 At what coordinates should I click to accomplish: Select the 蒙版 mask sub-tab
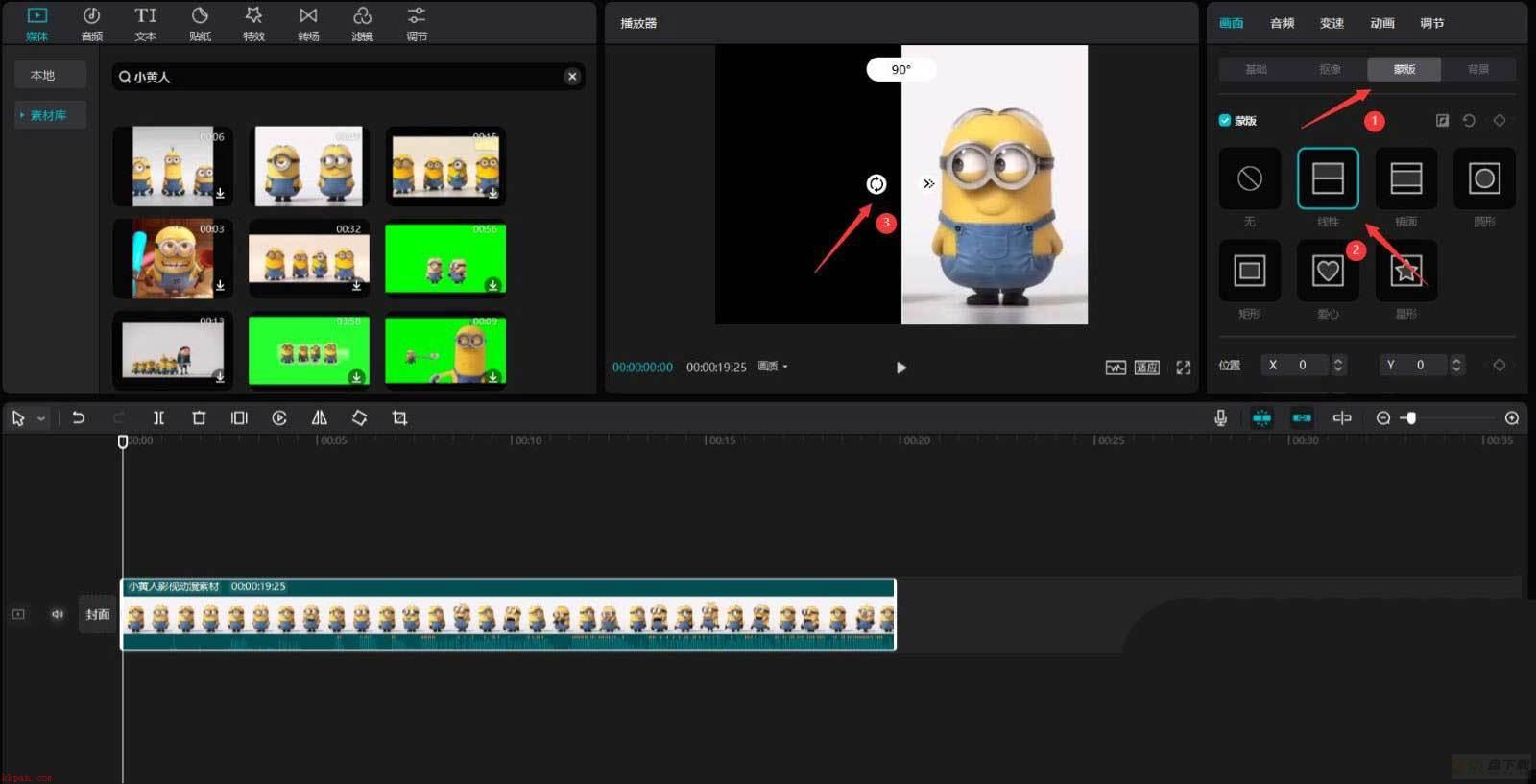point(1404,69)
